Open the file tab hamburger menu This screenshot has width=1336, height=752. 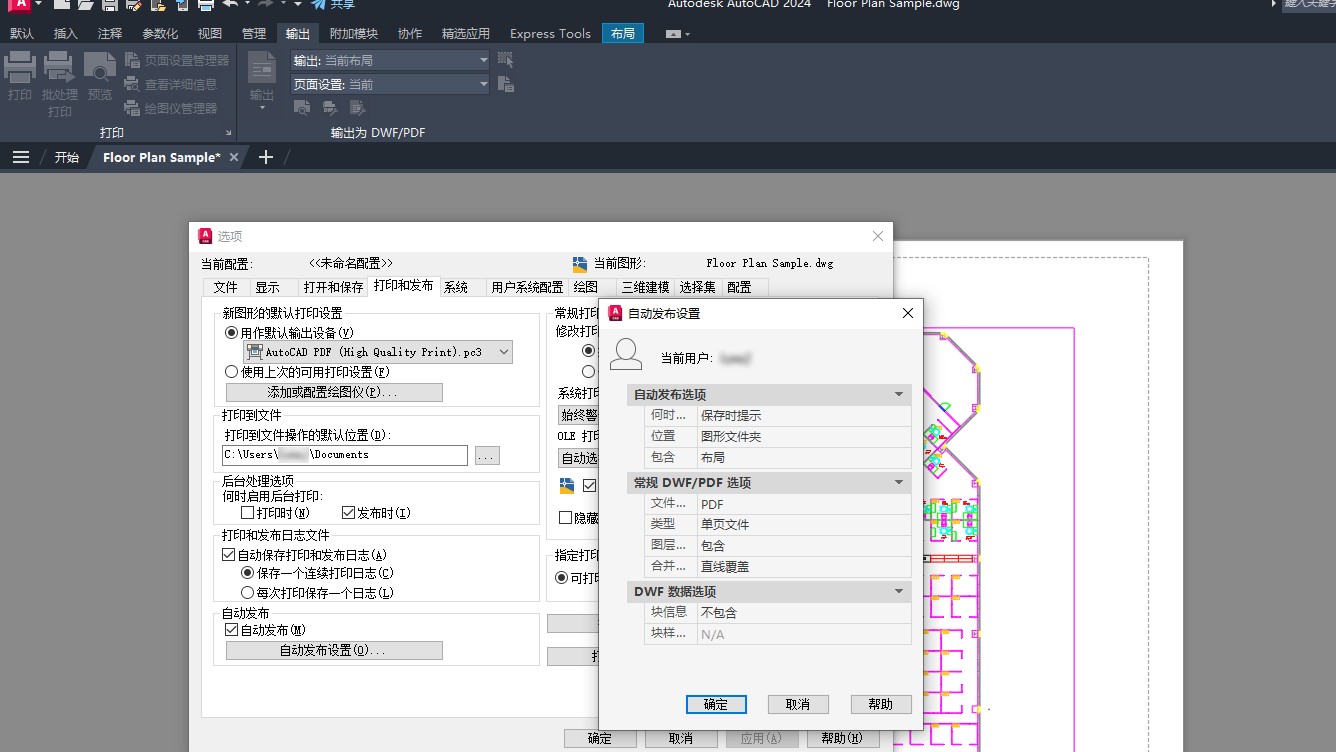(20, 157)
